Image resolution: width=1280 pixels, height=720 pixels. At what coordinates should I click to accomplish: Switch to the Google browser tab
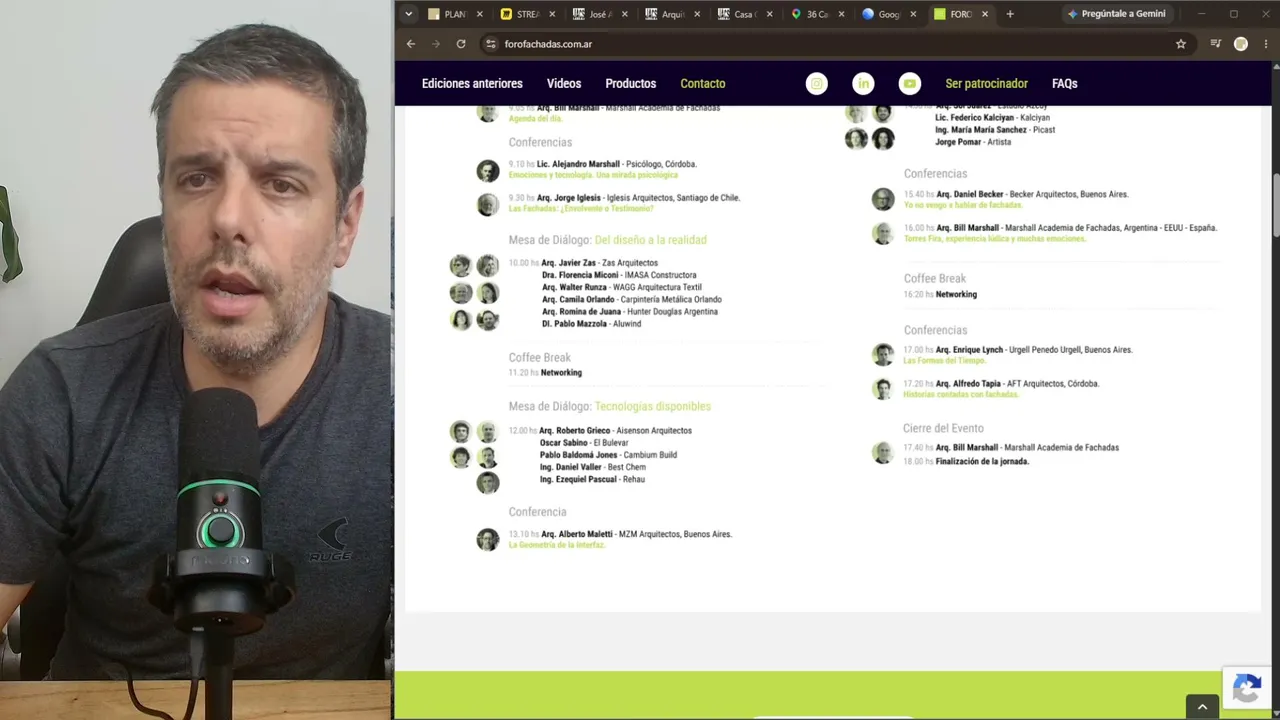point(889,14)
